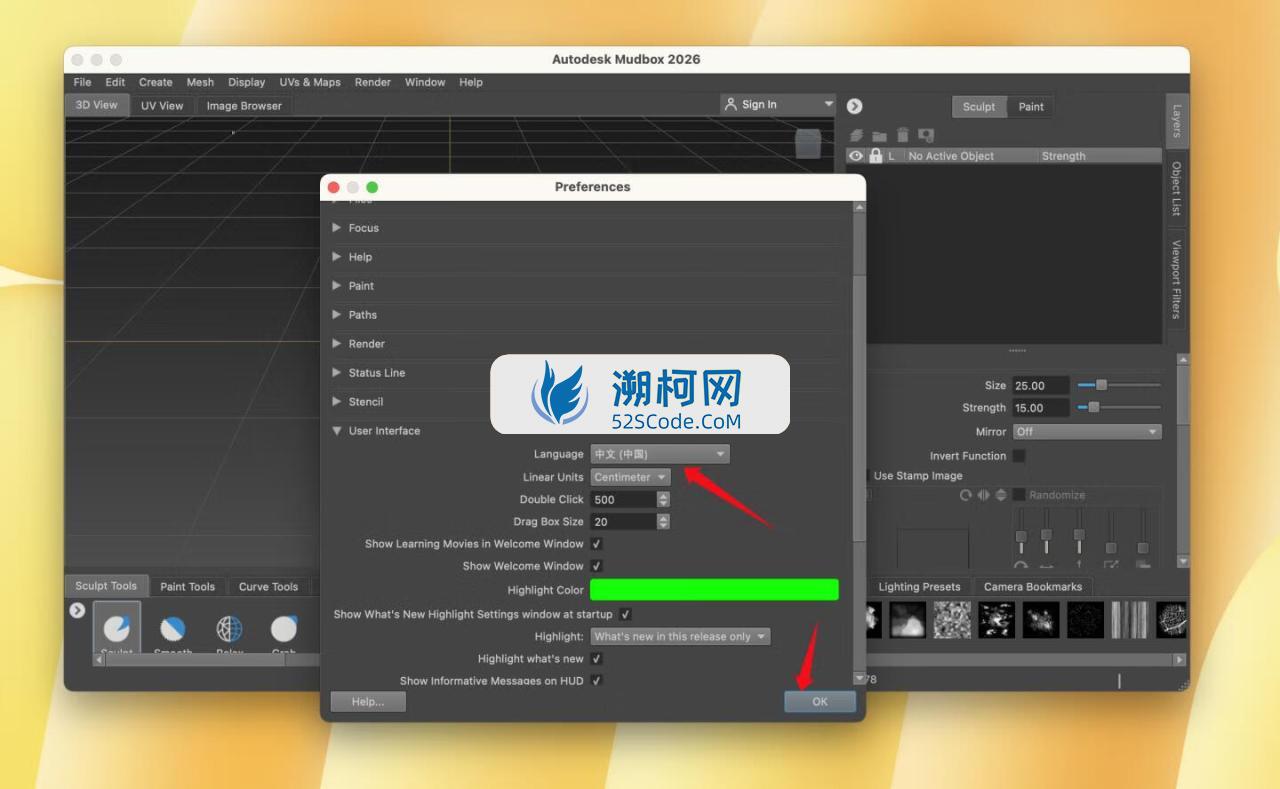Click the view cube in the 3D viewport

[x=808, y=143]
